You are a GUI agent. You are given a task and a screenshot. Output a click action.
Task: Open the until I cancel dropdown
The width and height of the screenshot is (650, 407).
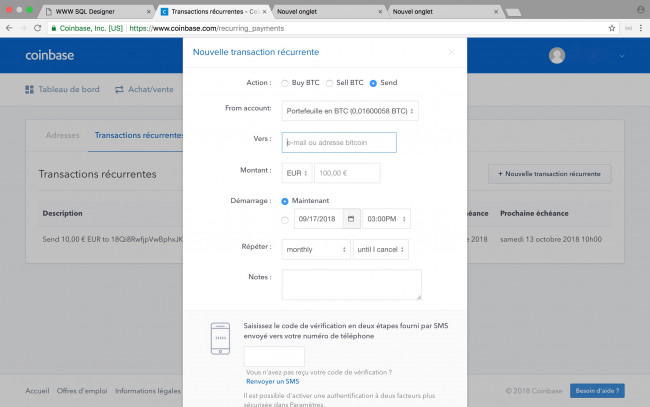click(381, 250)
